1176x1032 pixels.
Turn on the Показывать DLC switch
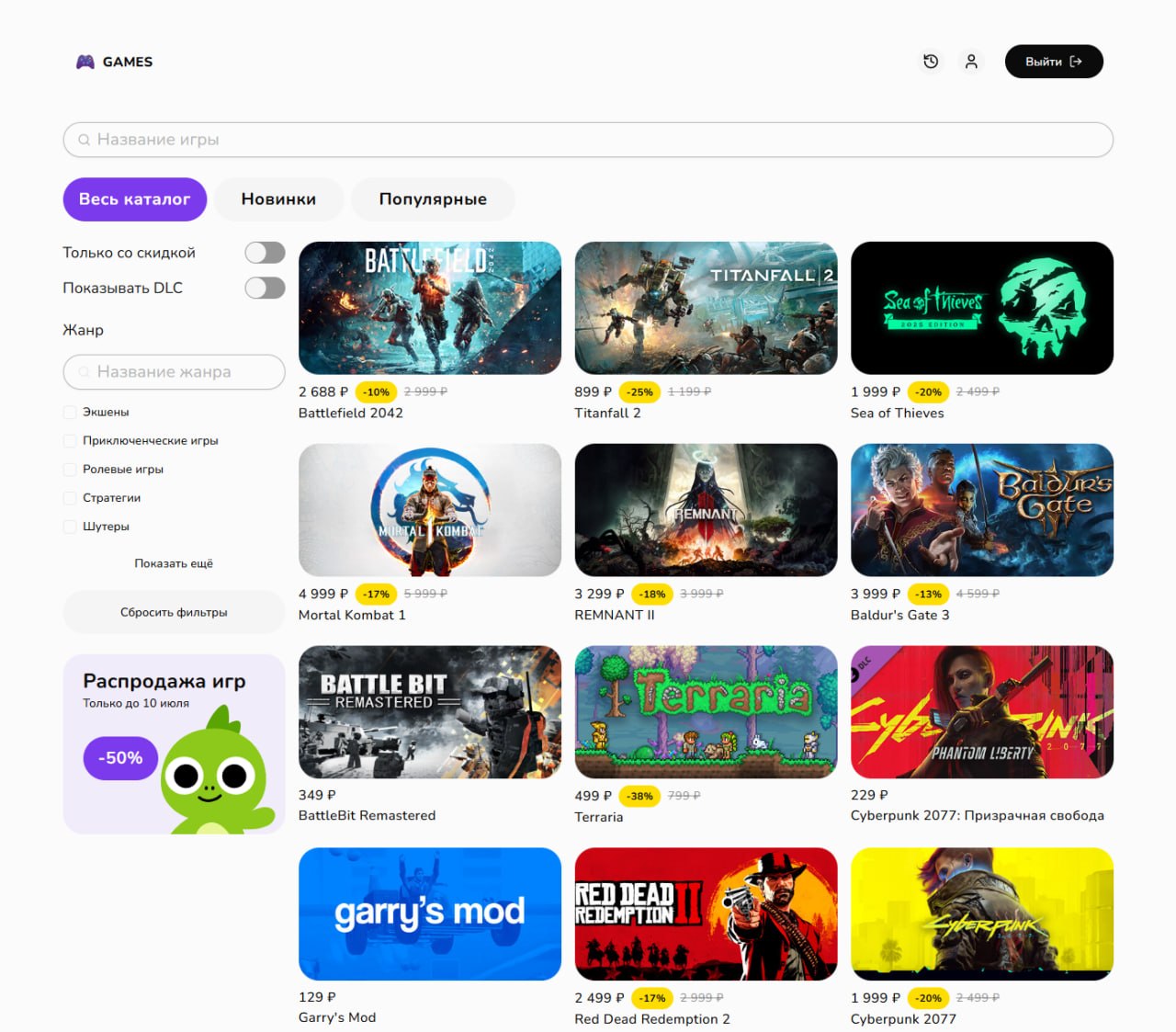[x=266, y=288]
